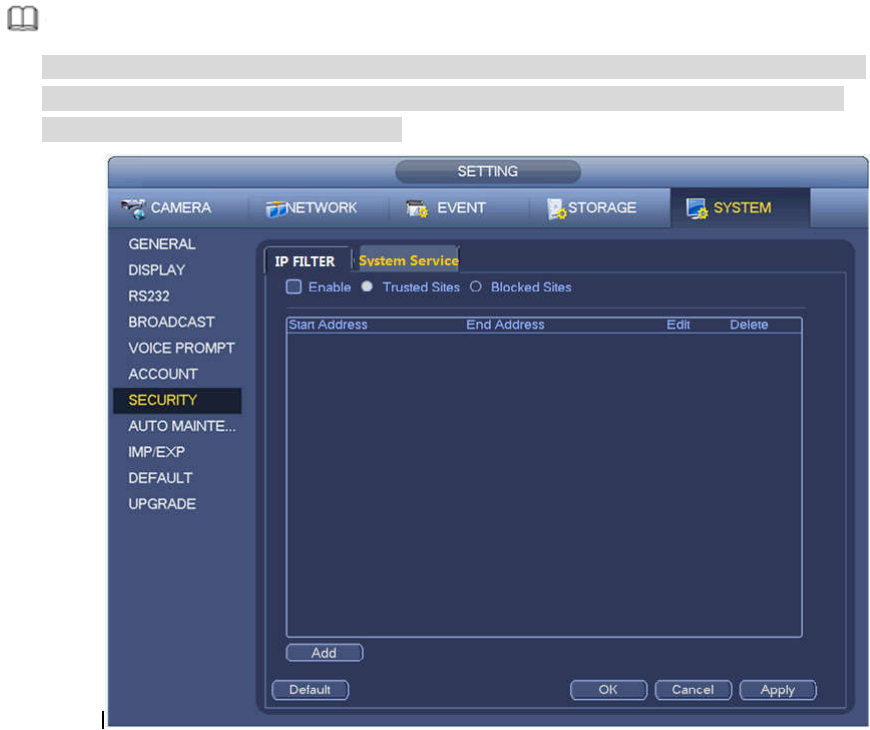Open BROADCAST in the sidebar
870x730 pixels.
tap(171, 322)
